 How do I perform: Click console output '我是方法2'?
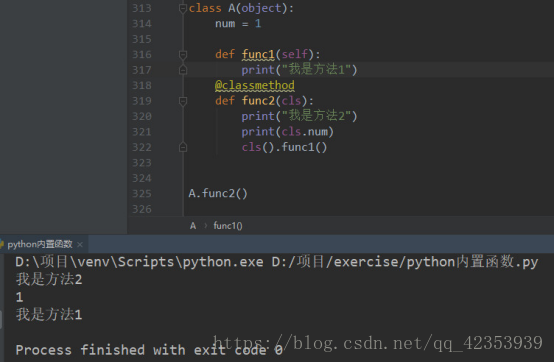[49, 280]
